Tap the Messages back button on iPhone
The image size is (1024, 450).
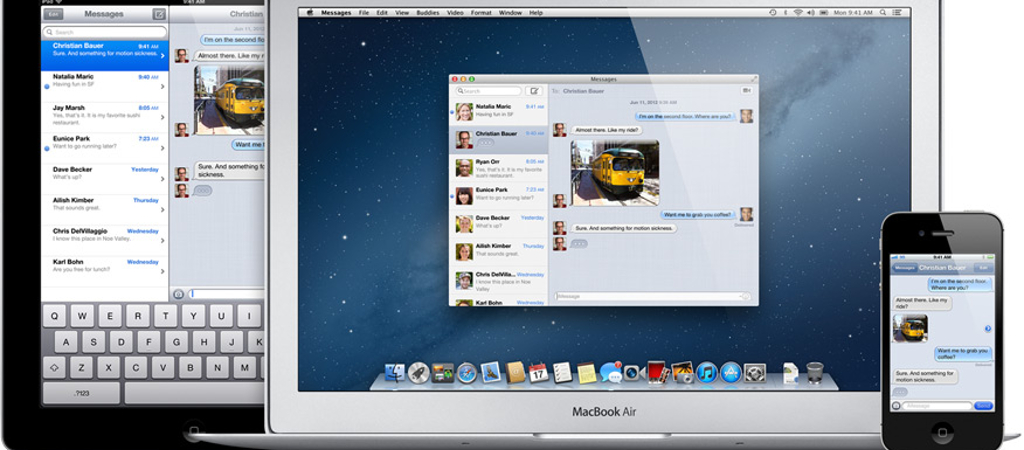click(x=904, y=268)
